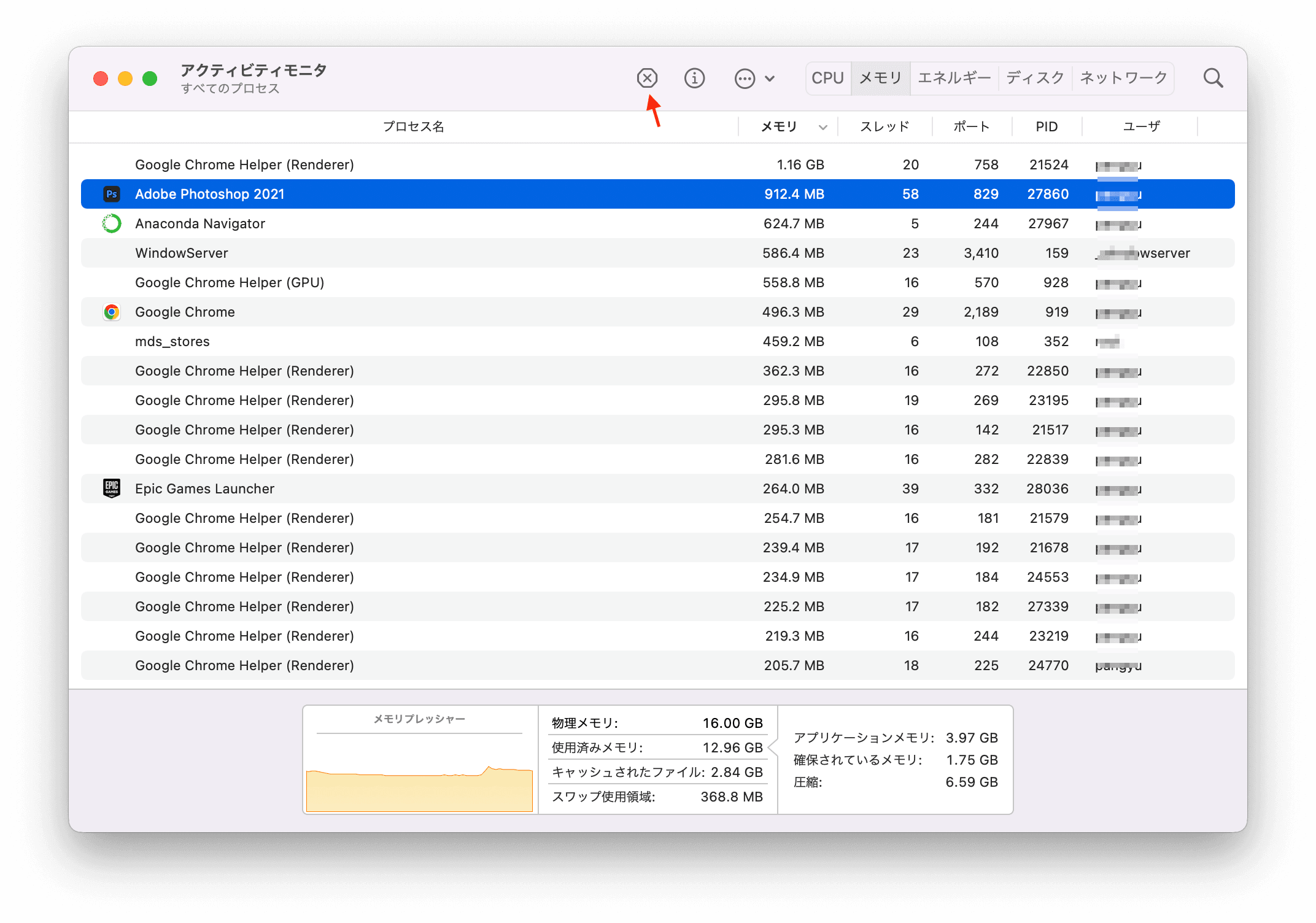Click the search magnifier icon
Screen dimensions: 1316x923
[1213, 78]
